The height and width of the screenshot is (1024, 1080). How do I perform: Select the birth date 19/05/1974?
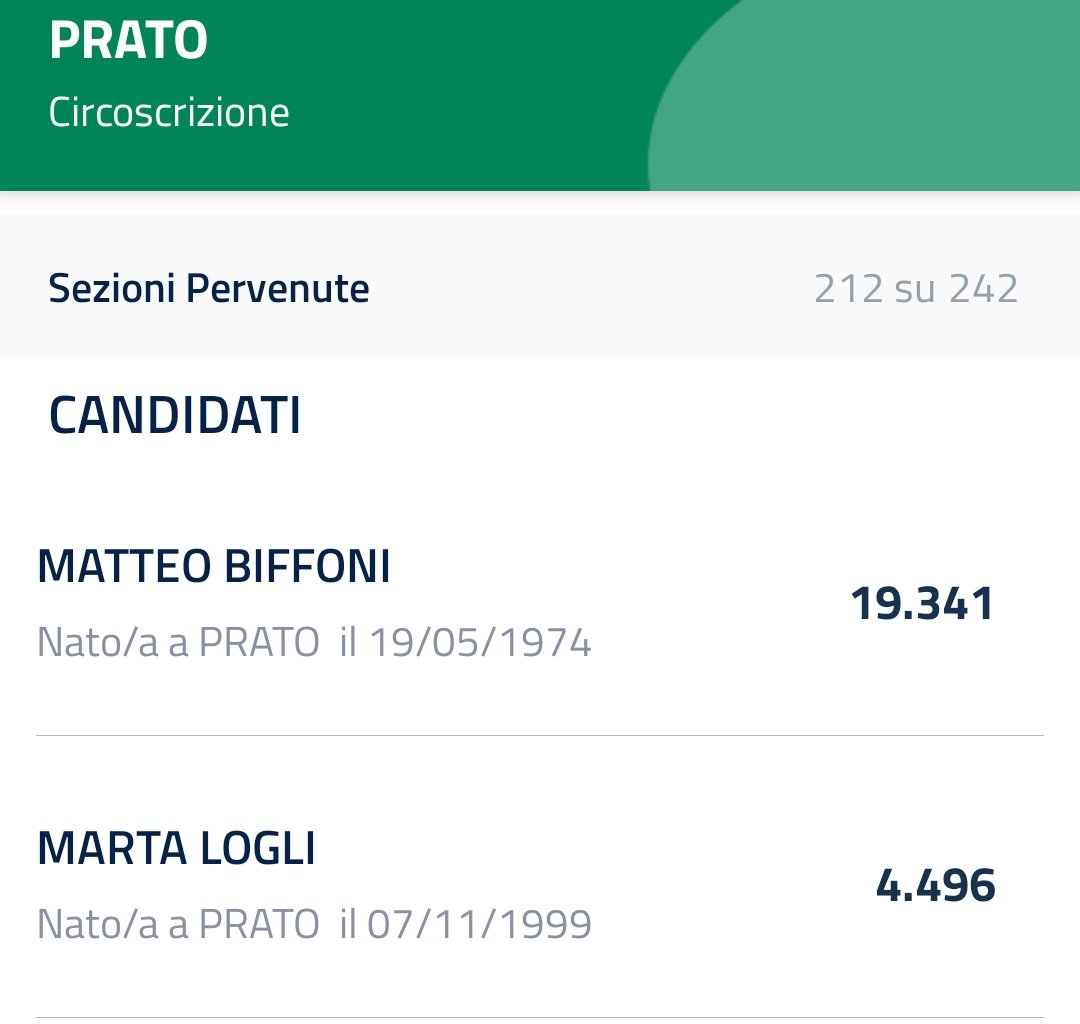(480, 642)
